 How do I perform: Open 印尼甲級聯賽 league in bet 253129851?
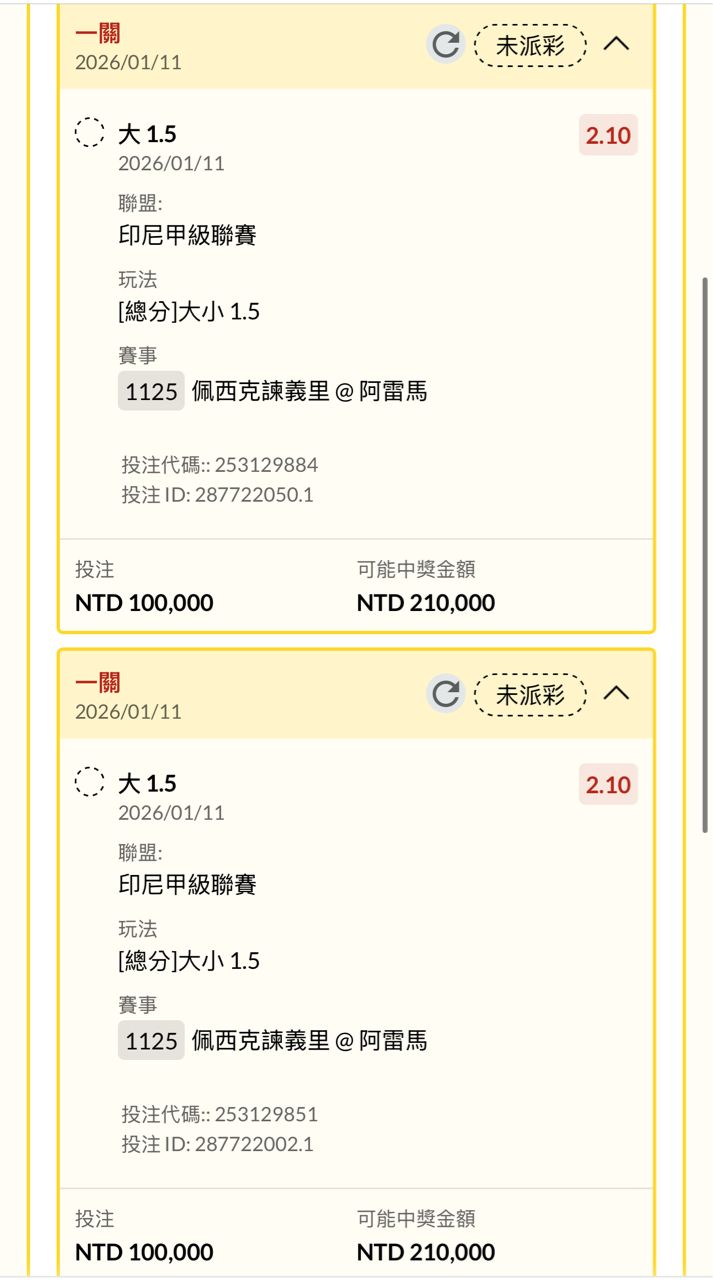pos(187,885)
